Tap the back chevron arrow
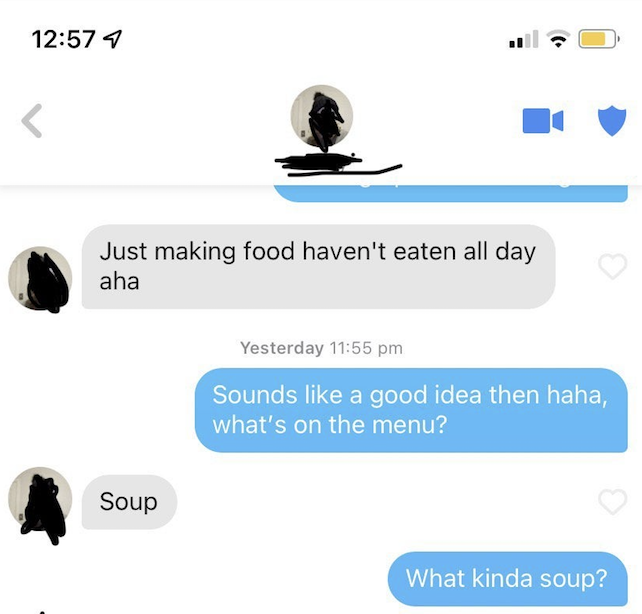 [x=32, y=121]
